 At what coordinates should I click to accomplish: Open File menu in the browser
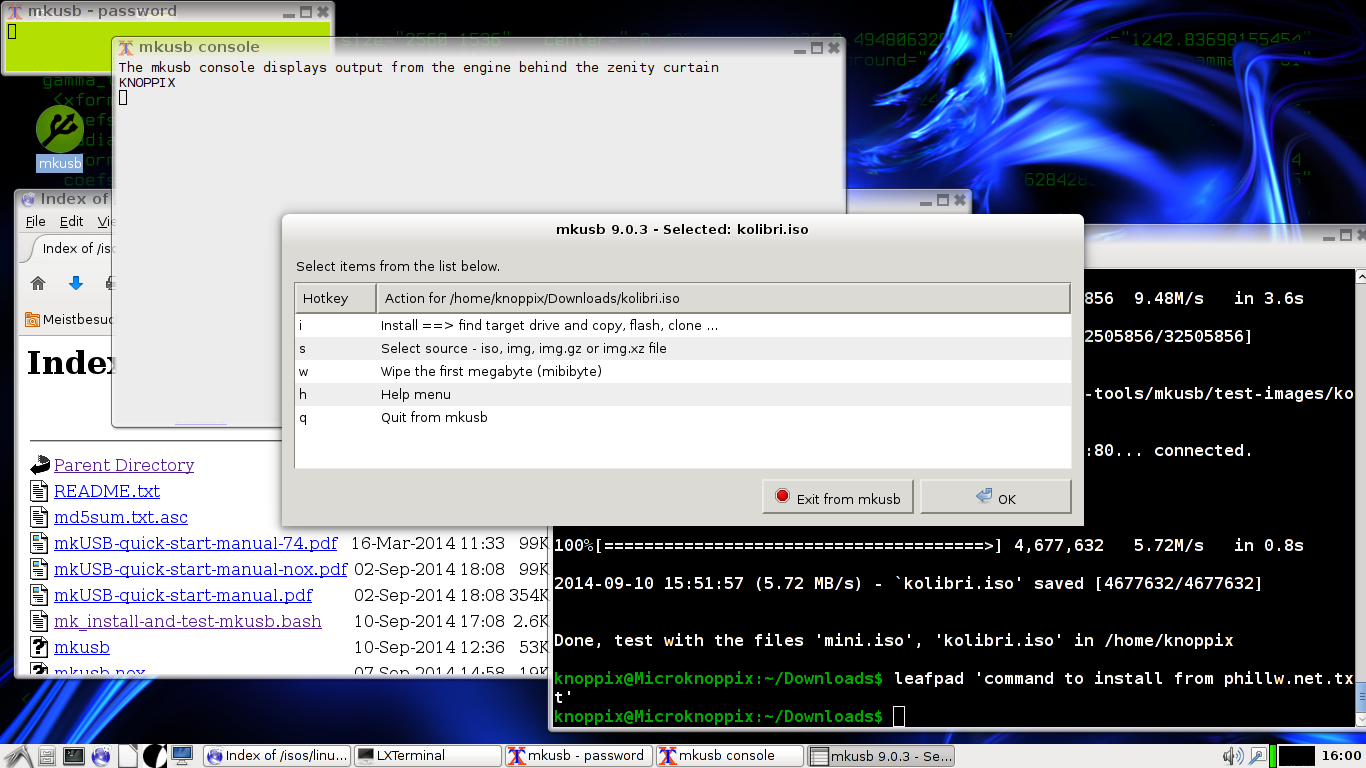[x=35, y=222]
